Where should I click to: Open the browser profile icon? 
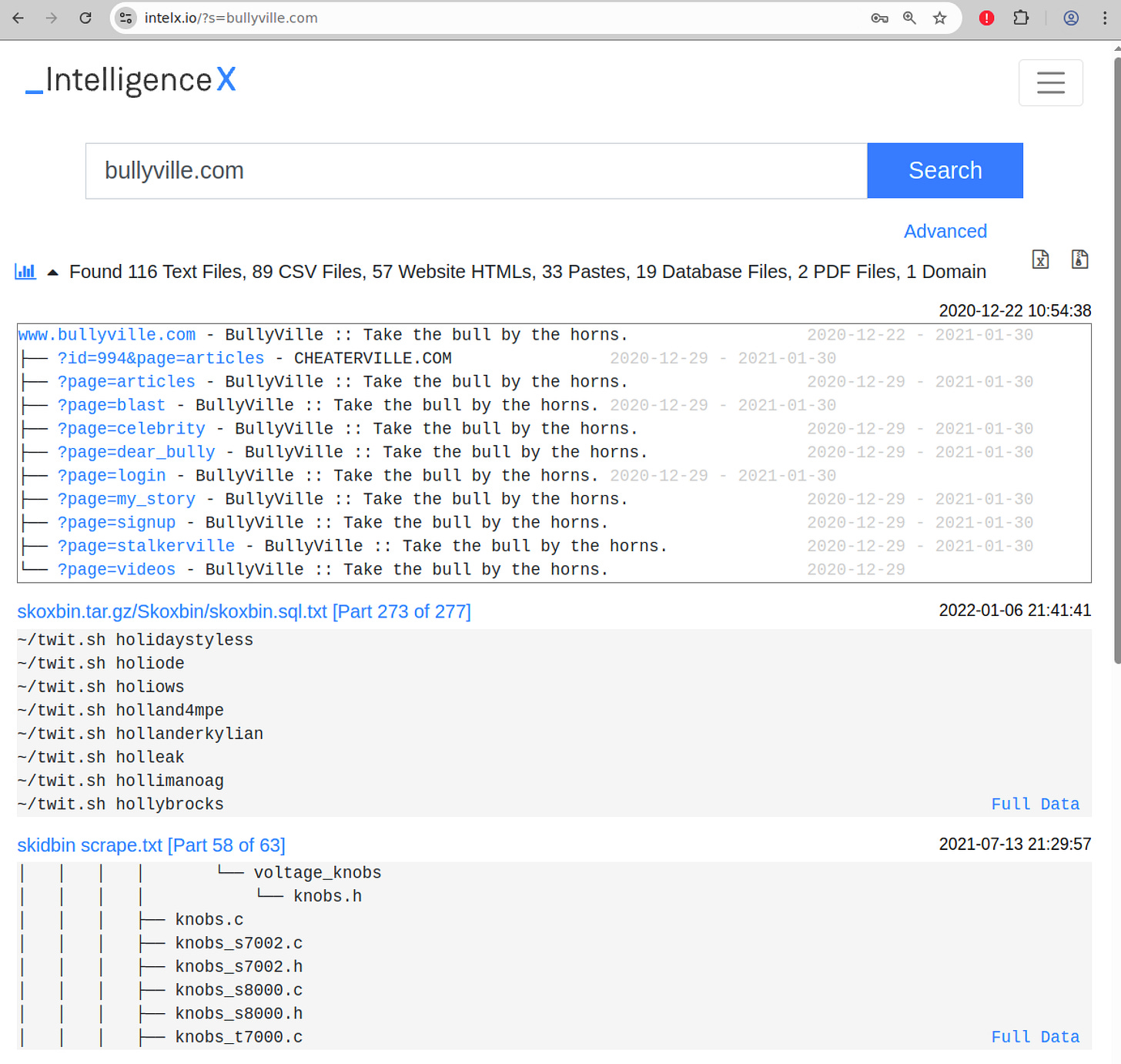(x=1071, y=18)
